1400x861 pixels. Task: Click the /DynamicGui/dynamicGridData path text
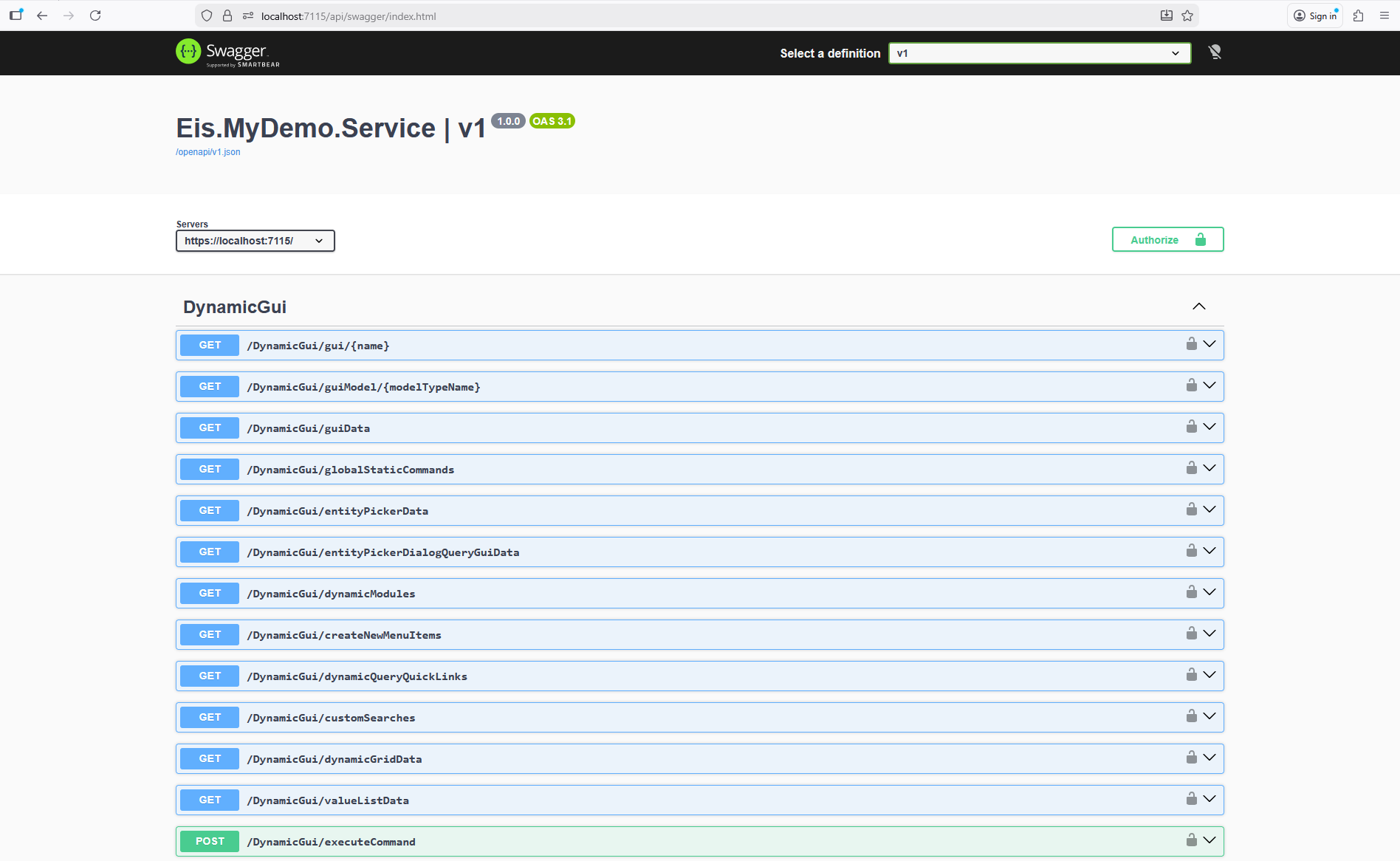coord(334,759)
